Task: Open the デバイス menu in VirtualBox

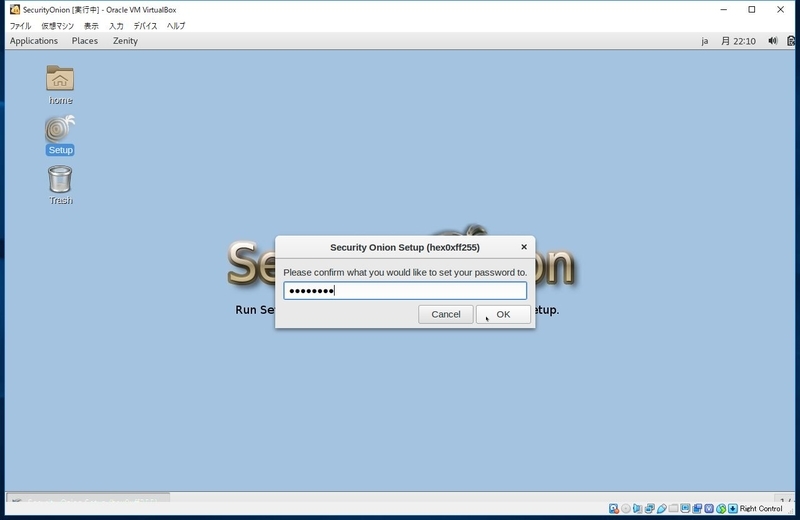Action: coord(145,26)
